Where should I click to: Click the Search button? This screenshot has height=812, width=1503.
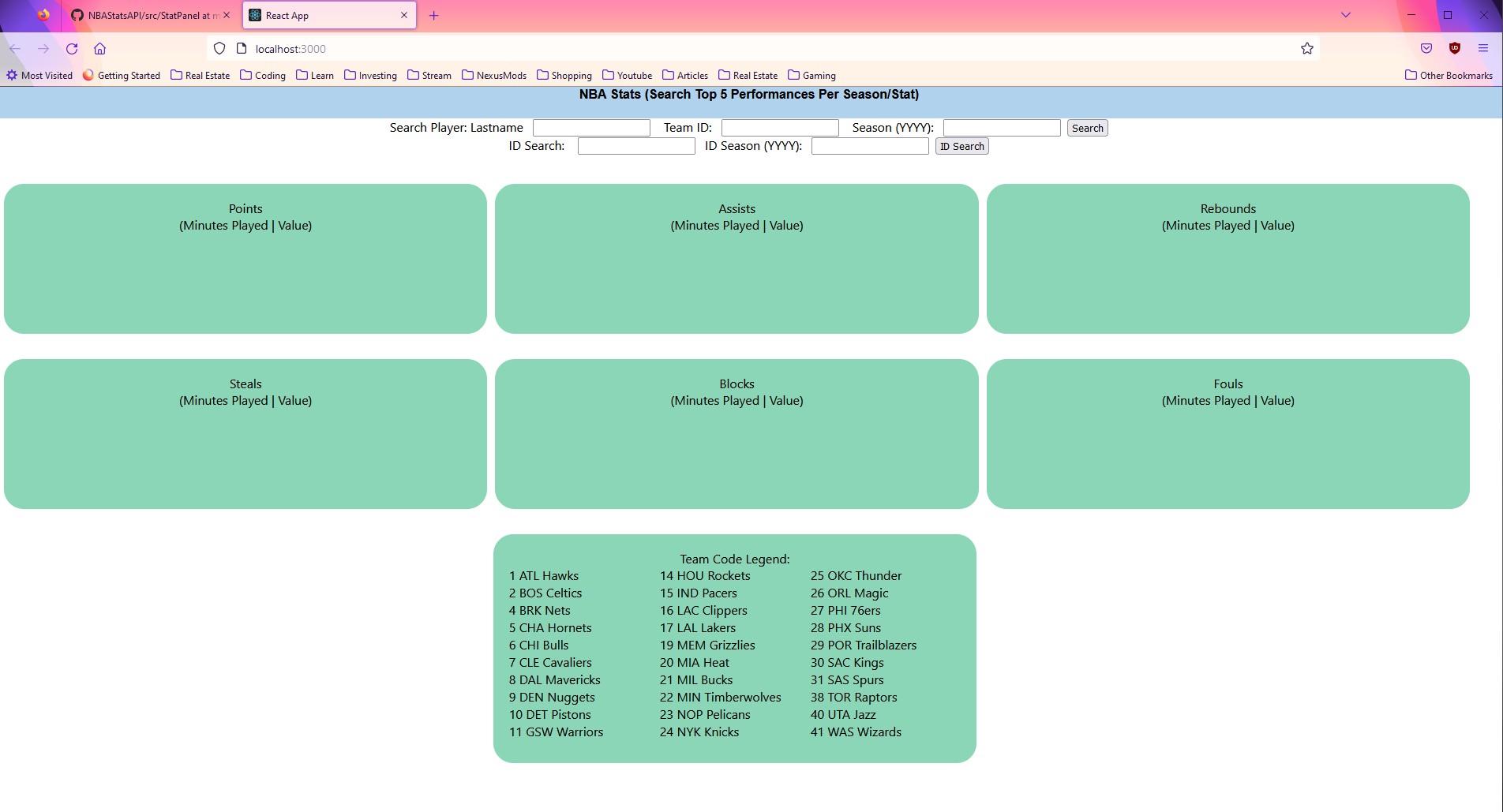pyautogui.click(x=1087, y=127)
